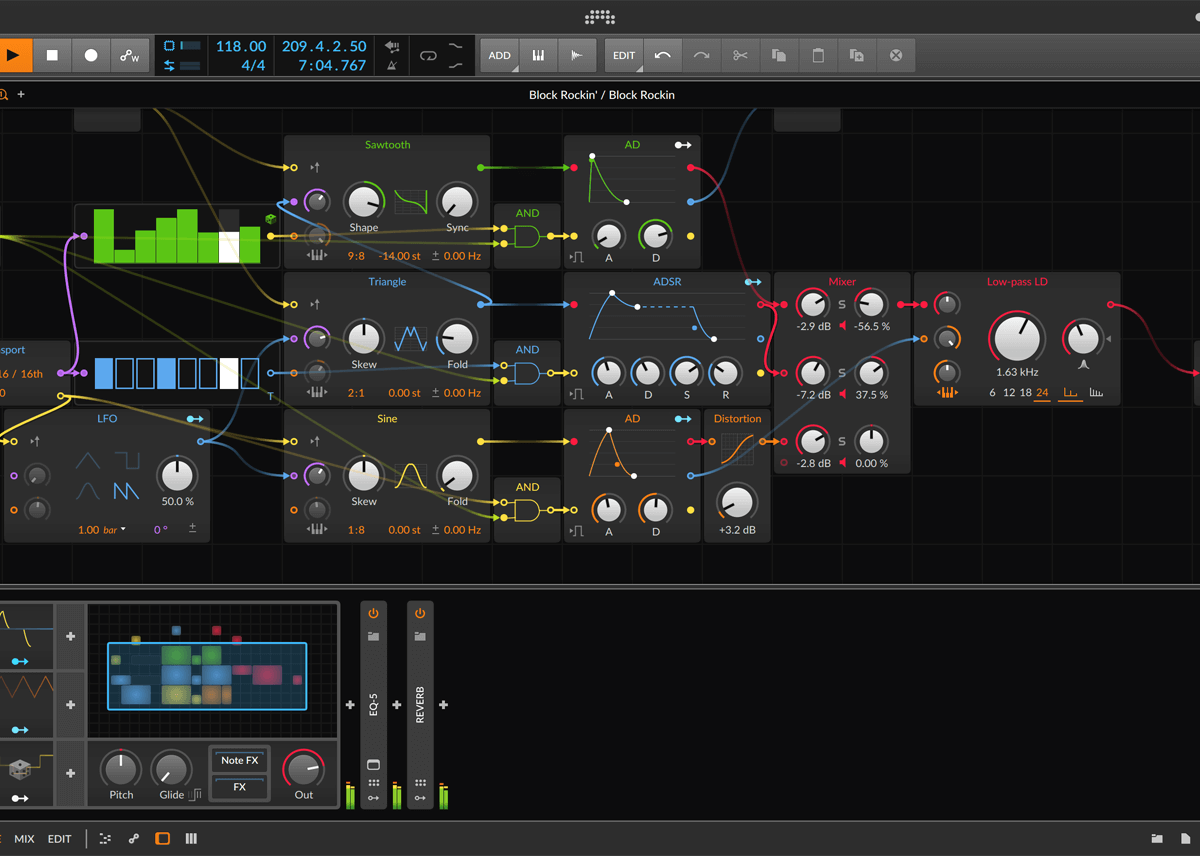Click the Record button in transport

pos(91,56)
